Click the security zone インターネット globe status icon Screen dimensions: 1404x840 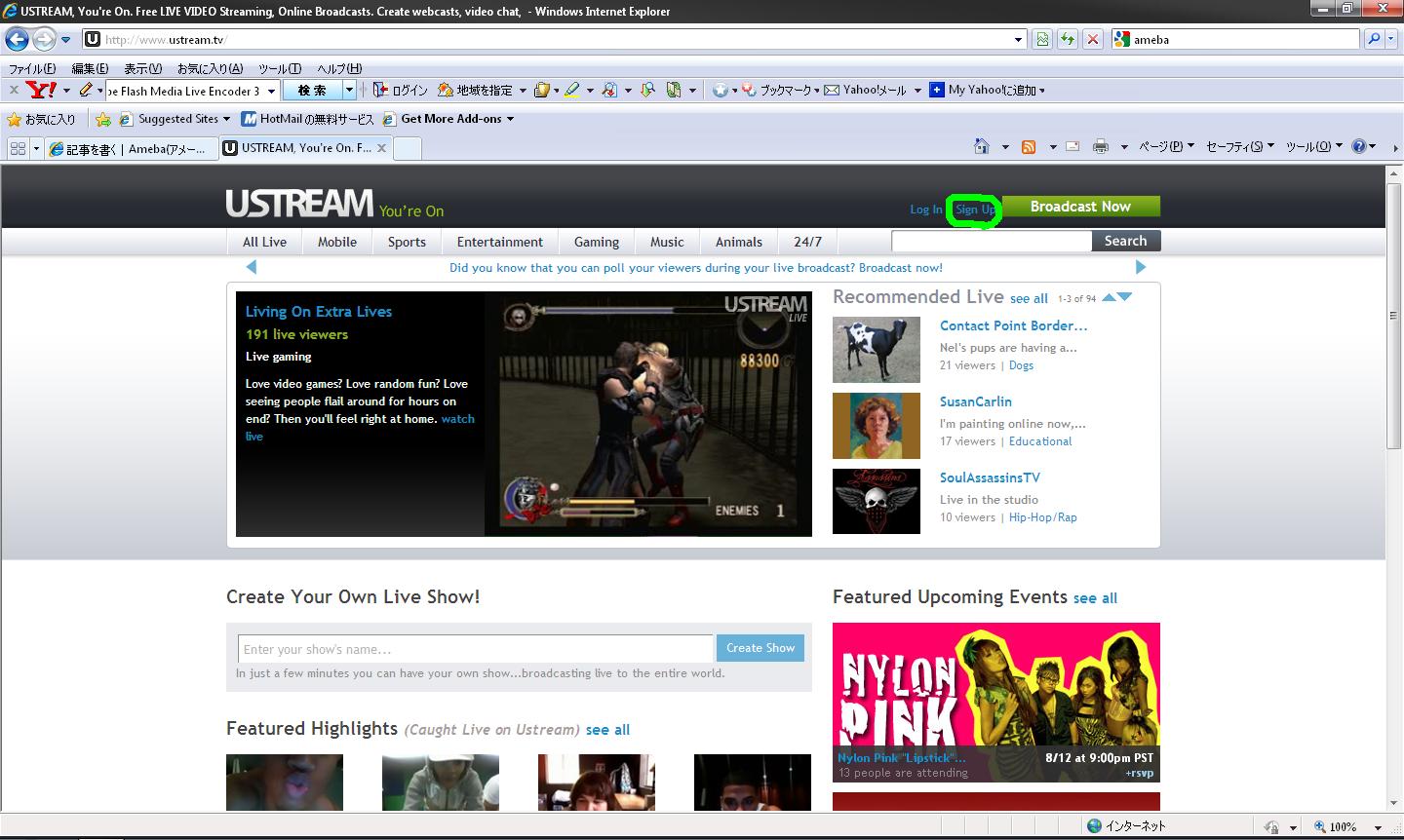[x=1094, y=826]
